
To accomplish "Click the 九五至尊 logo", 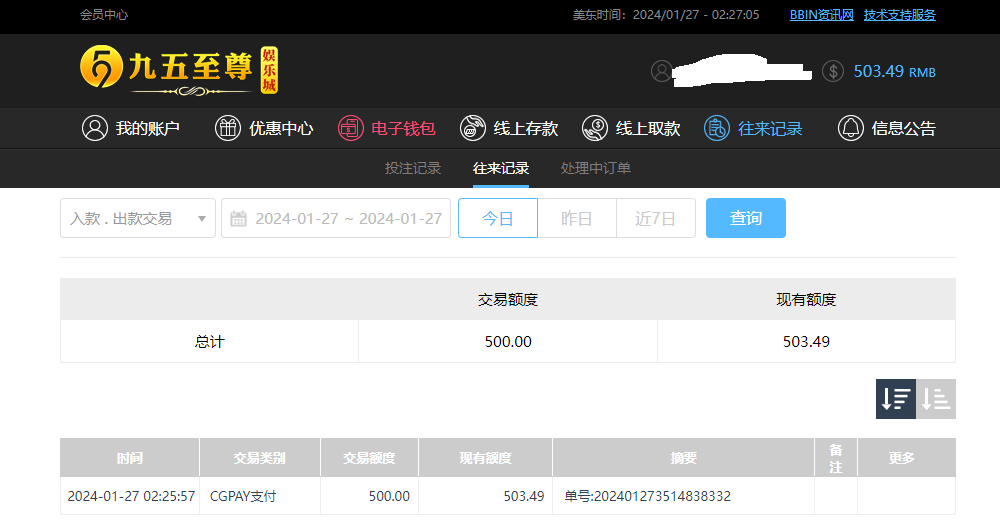I will pos(179,70).
